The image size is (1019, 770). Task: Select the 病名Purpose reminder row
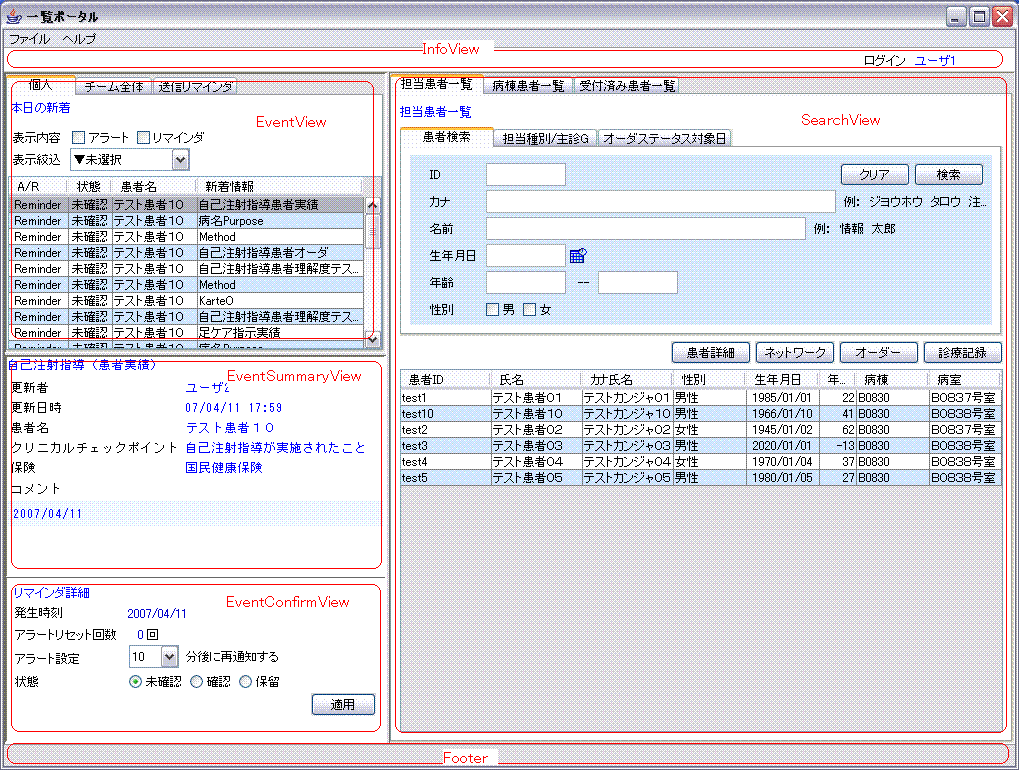[188, 221]
